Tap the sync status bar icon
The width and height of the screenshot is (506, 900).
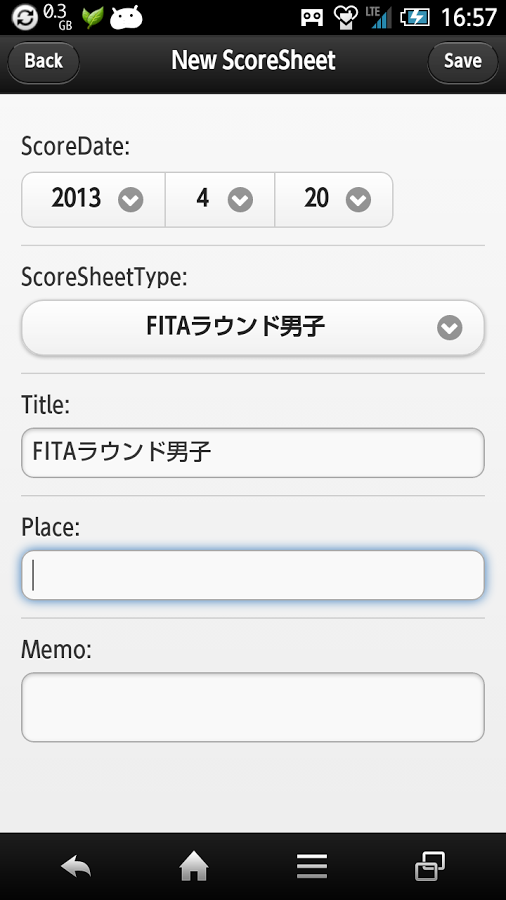coord(25,17)
